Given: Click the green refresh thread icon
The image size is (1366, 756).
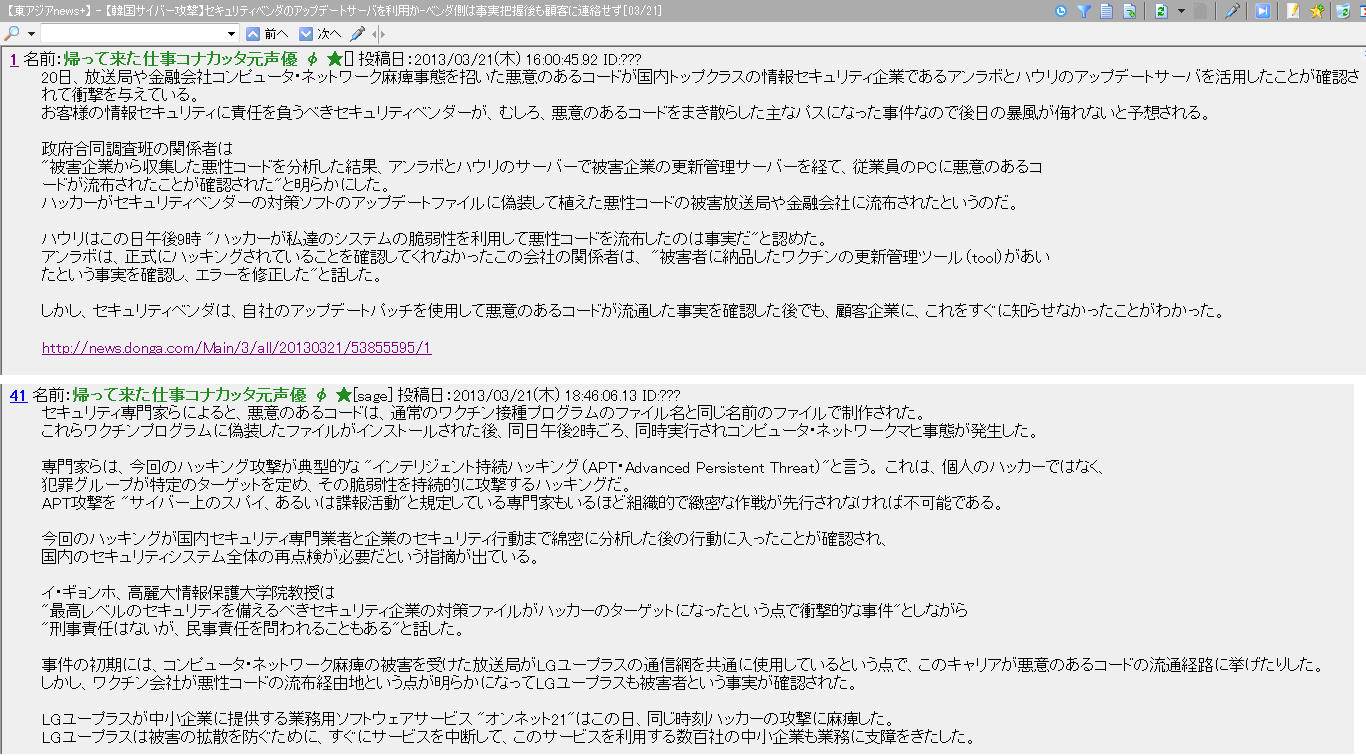Looking at the screenshot, I should [1160, 11].
